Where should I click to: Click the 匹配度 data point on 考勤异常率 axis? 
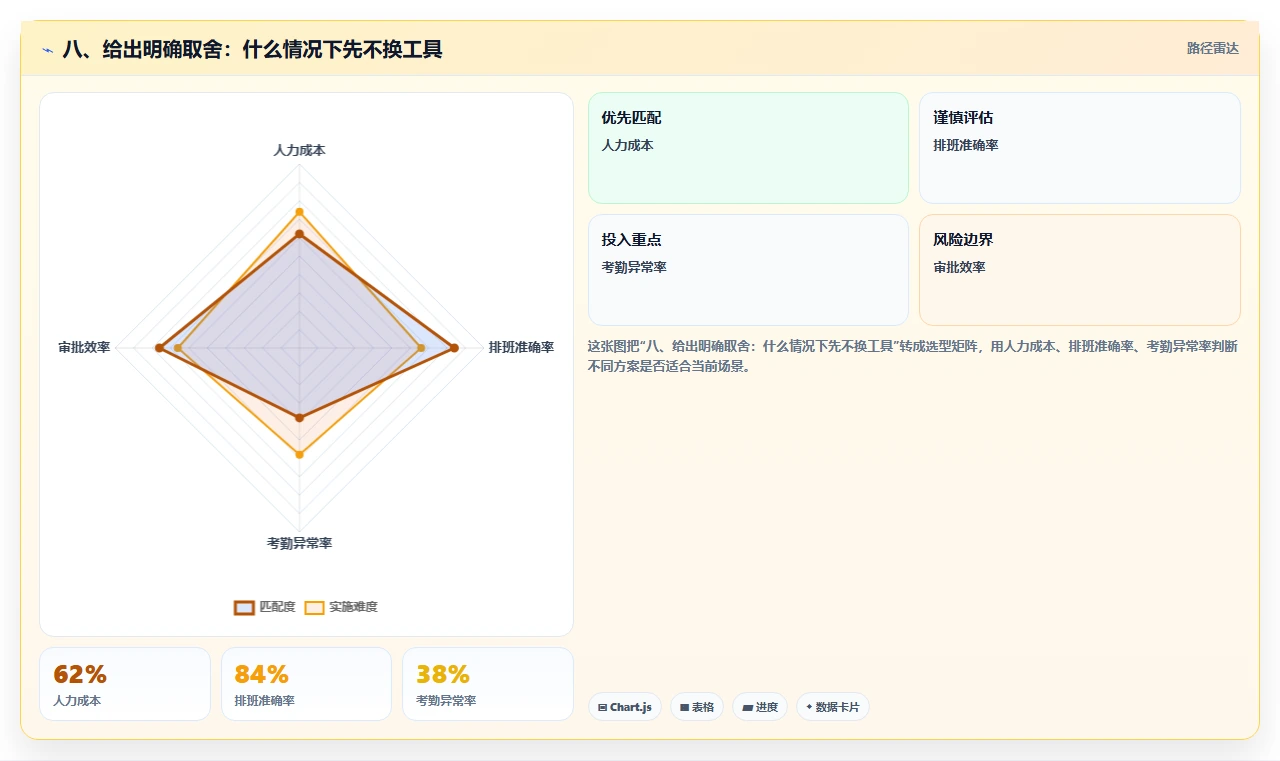[299, 416]
